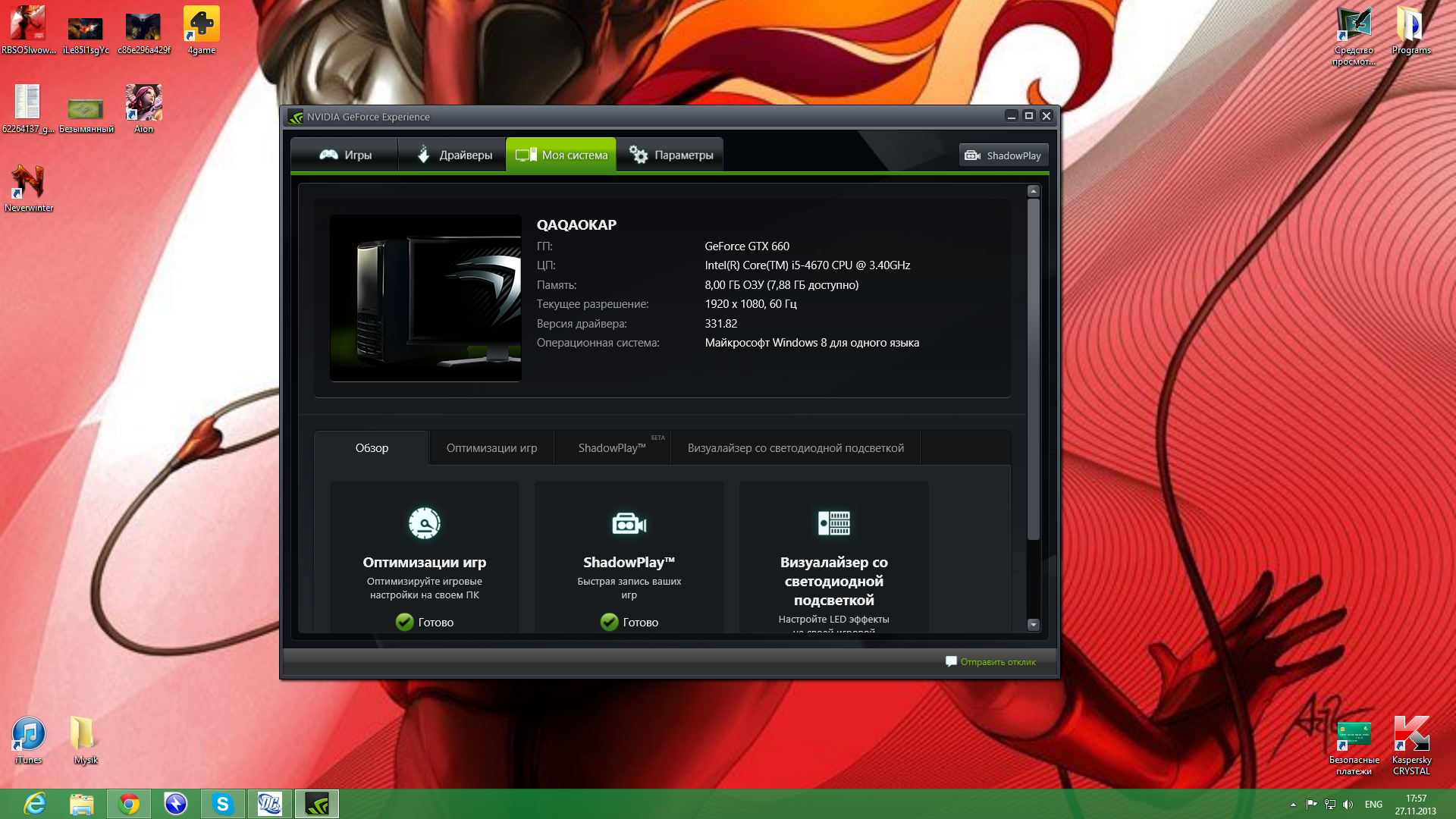Click the network tray icon
This screenshot has width=1456, height=819.
1329,805
